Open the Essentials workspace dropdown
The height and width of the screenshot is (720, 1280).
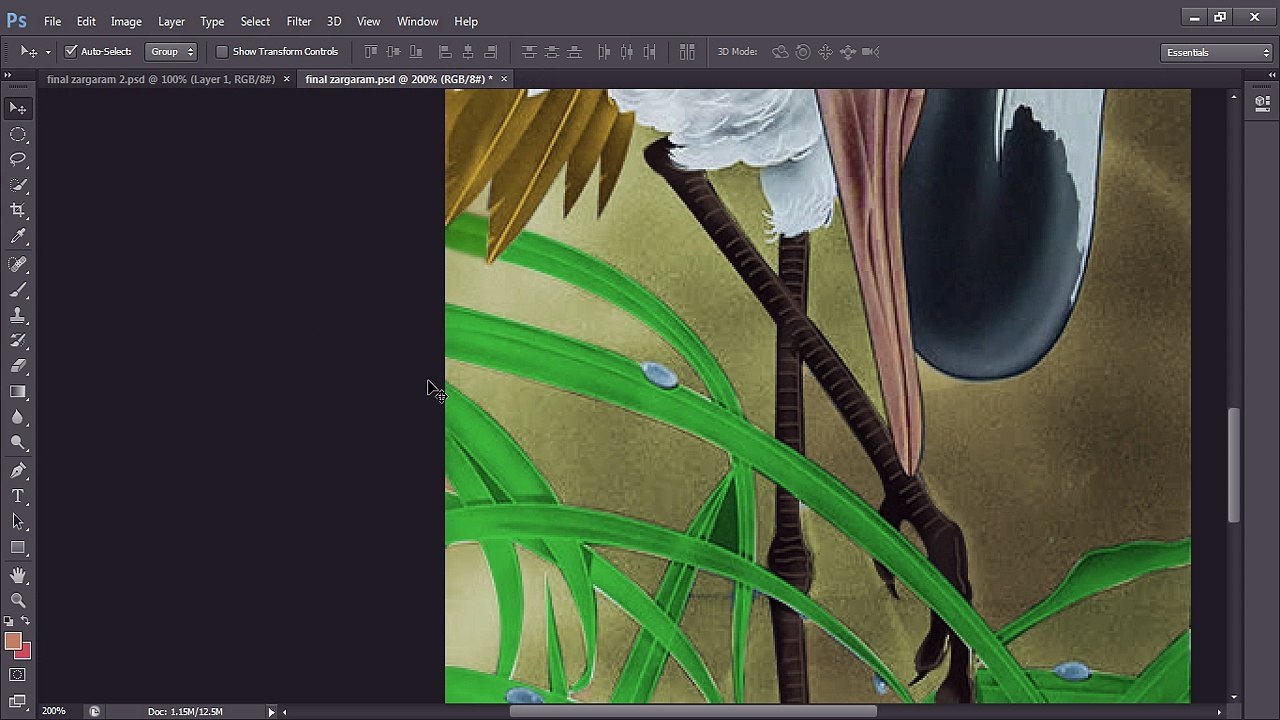[x=1217, y=52]
